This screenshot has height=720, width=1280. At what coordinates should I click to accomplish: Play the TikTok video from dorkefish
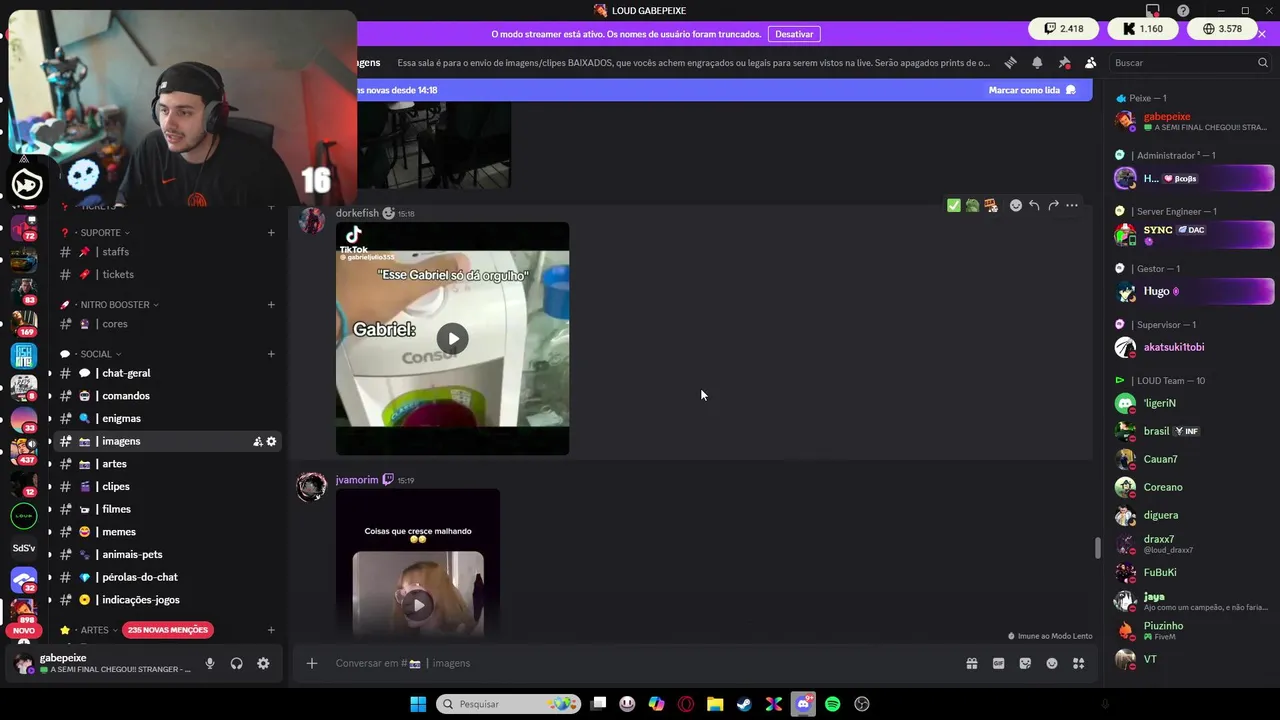(453, 338)
